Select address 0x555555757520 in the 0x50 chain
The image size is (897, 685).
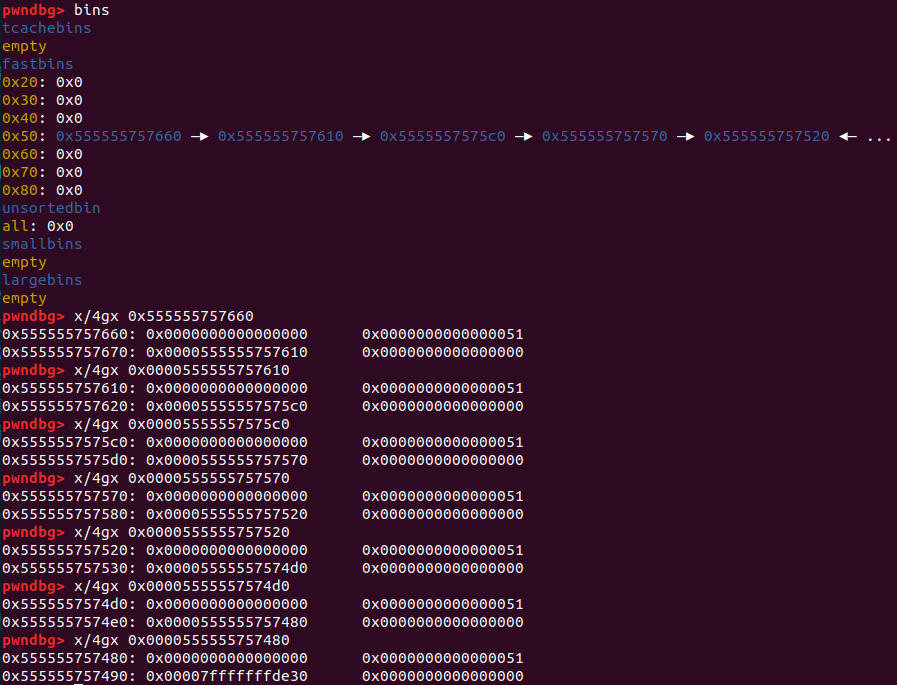pyautogui.click(x=767, y=136)
